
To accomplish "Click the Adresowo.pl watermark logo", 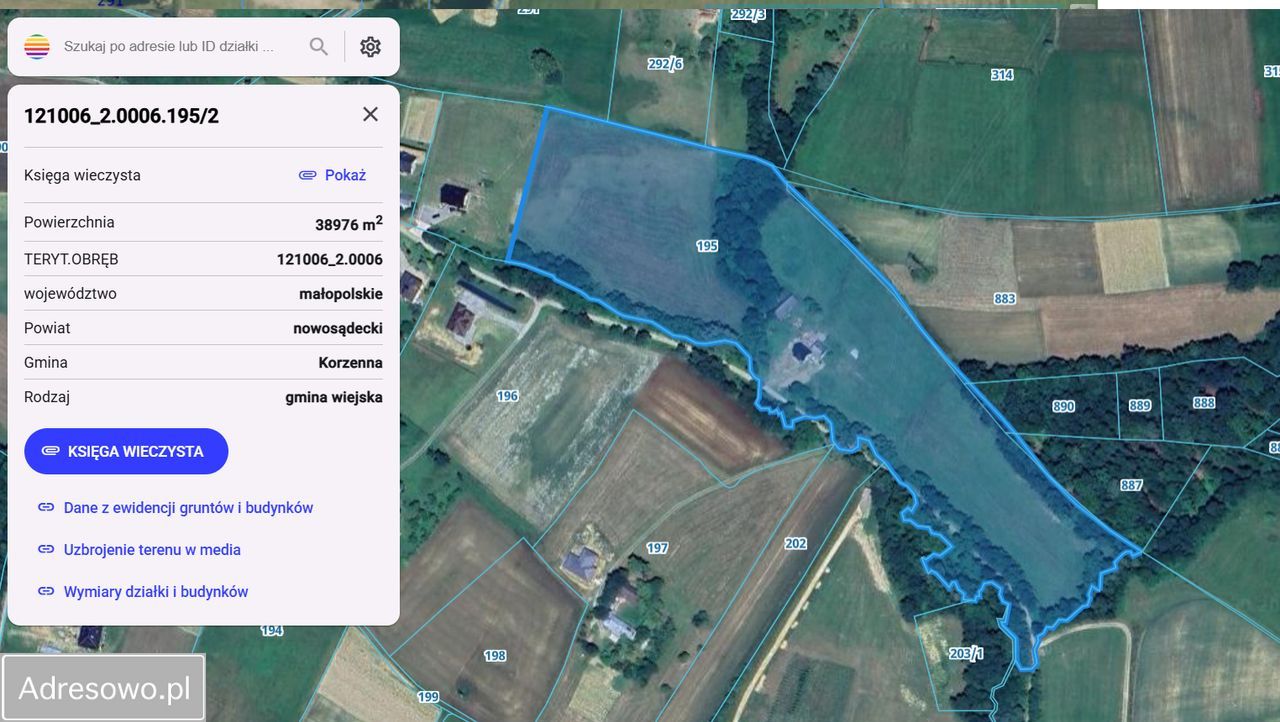I will pyautogui.click(x=104, y=688).
